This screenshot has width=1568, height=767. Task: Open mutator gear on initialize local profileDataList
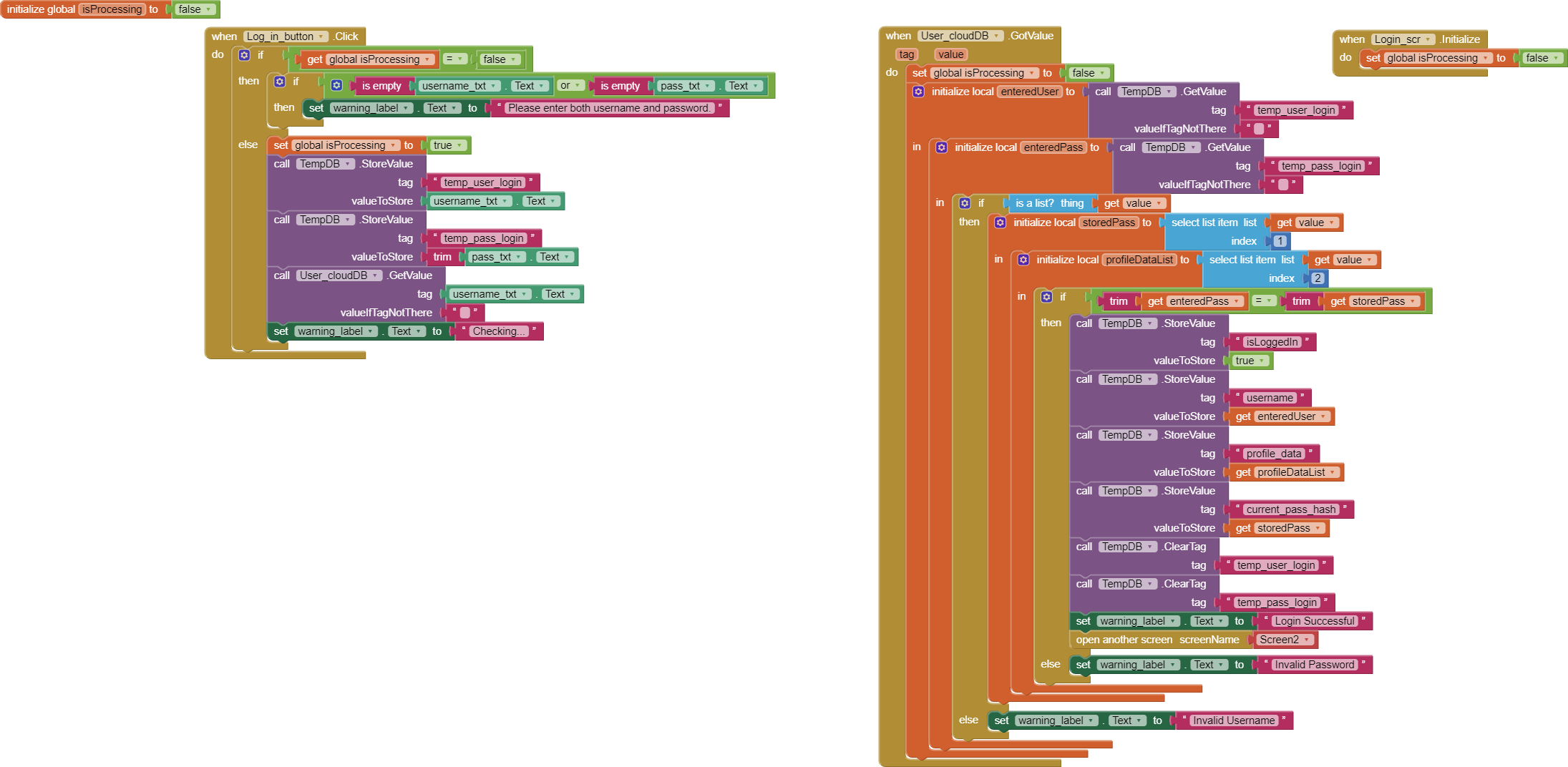(x=1023, y=260)
